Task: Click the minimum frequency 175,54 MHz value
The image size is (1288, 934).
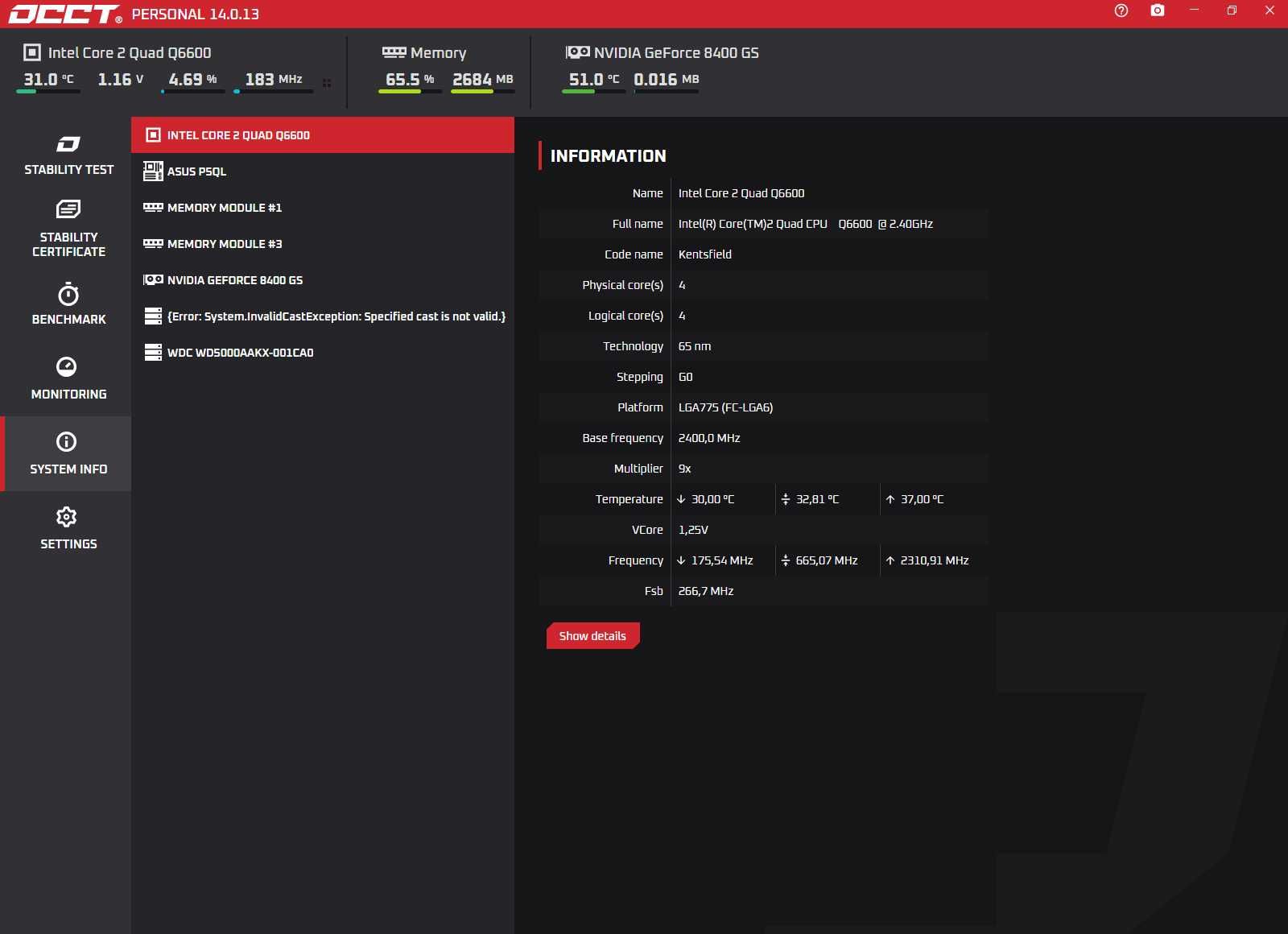Action: coord(722,560)
